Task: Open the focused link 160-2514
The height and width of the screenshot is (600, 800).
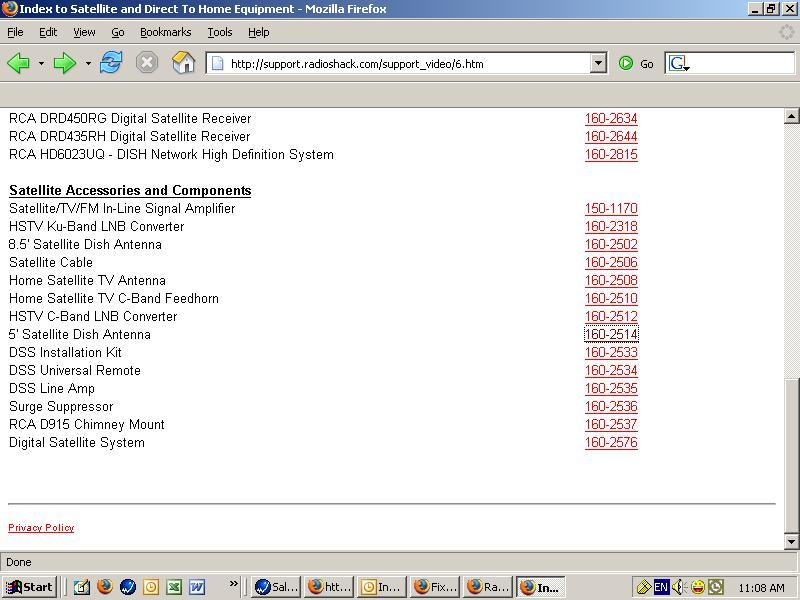Action: pyautogui.click(x=611, y=335)
